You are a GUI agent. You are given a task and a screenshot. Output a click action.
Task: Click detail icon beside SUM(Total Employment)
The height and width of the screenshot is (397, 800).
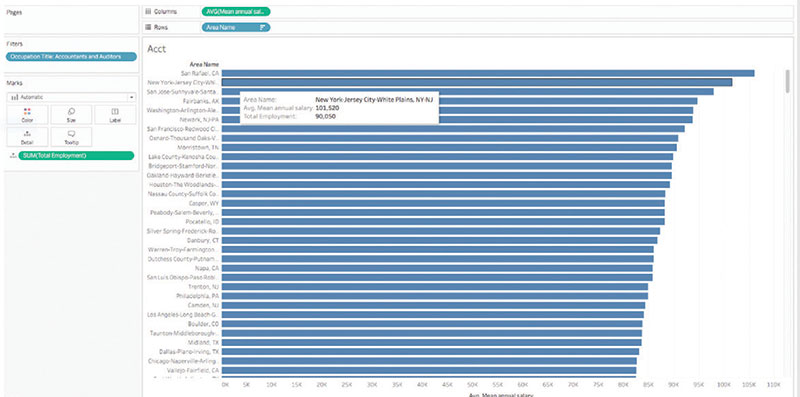(12, 155)
